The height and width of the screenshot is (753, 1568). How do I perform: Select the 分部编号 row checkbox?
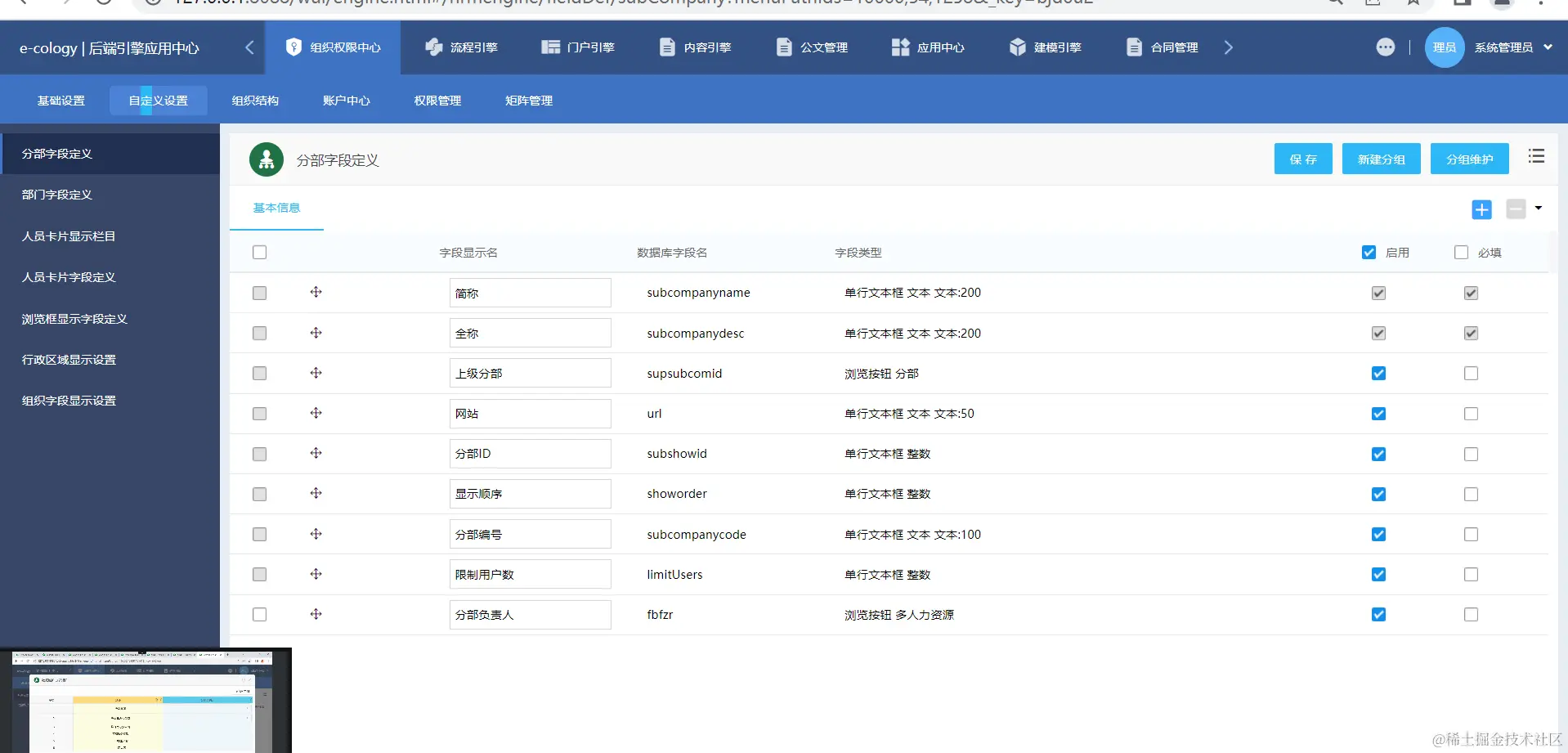pyautogui.click(x=259, y=534)
